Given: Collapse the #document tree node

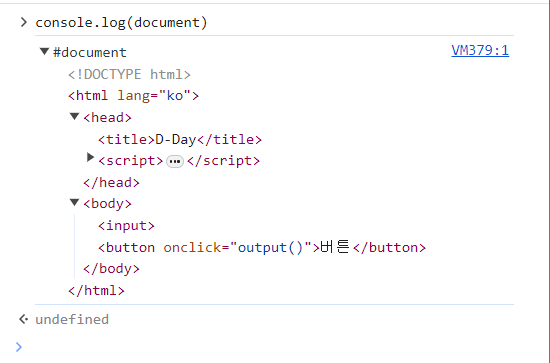Looking at the screenshot, I should coord(44,52).
